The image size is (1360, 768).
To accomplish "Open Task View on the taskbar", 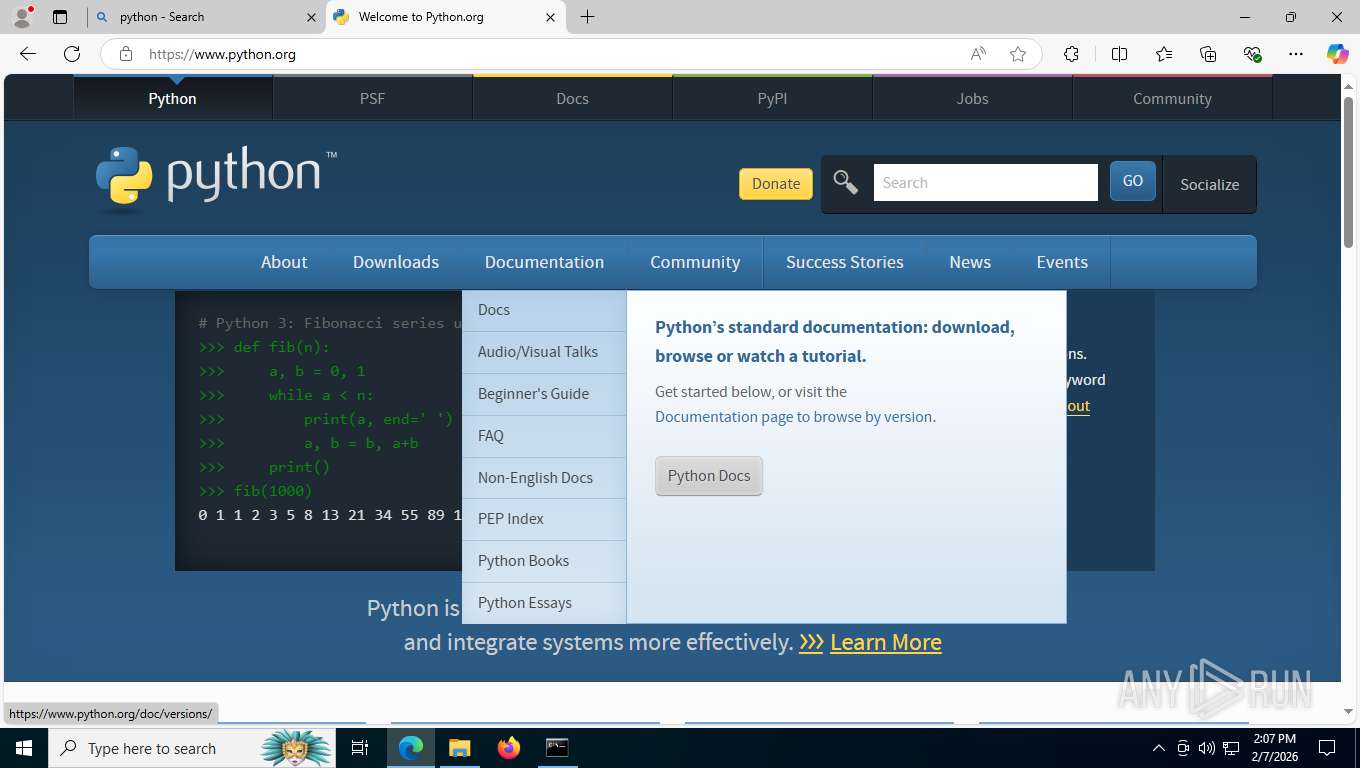I will coord(360,748).
